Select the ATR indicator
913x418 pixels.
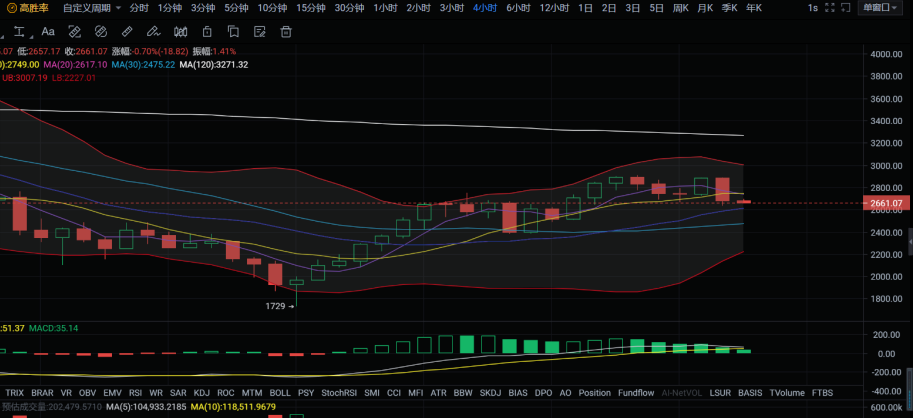[438, 393]
